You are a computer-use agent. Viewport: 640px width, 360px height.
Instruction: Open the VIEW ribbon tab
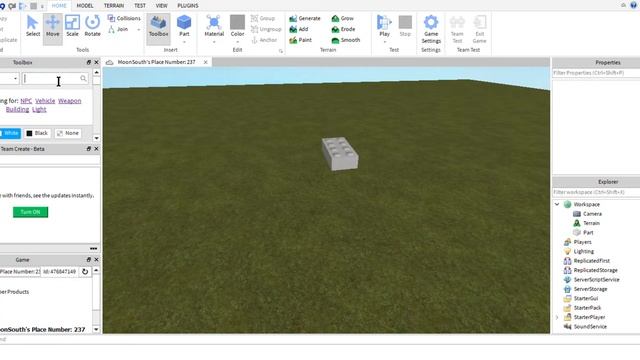(162, 6)
